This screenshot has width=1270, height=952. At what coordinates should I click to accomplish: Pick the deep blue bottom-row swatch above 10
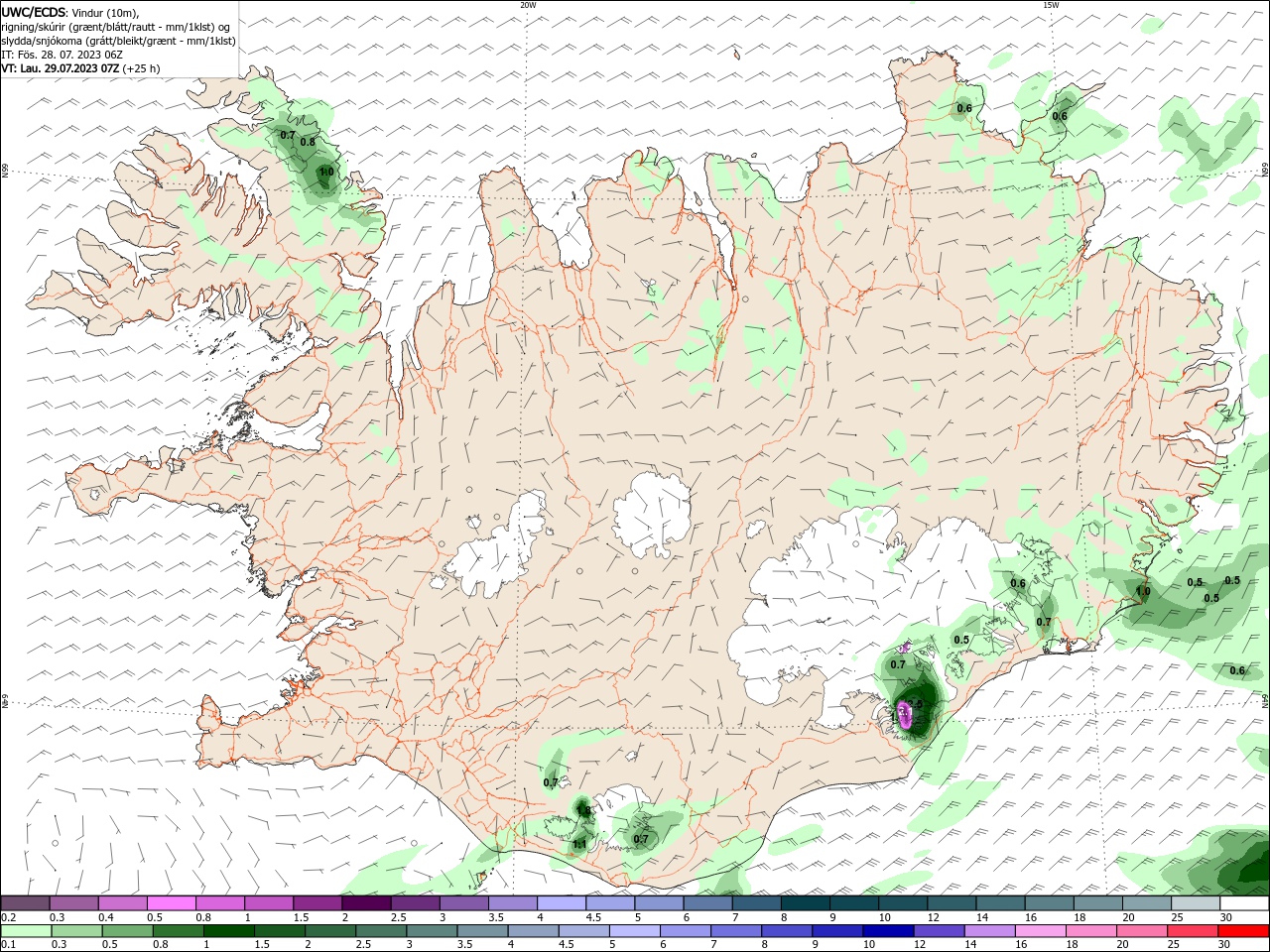pyautogui.click(x=887, y=931)
